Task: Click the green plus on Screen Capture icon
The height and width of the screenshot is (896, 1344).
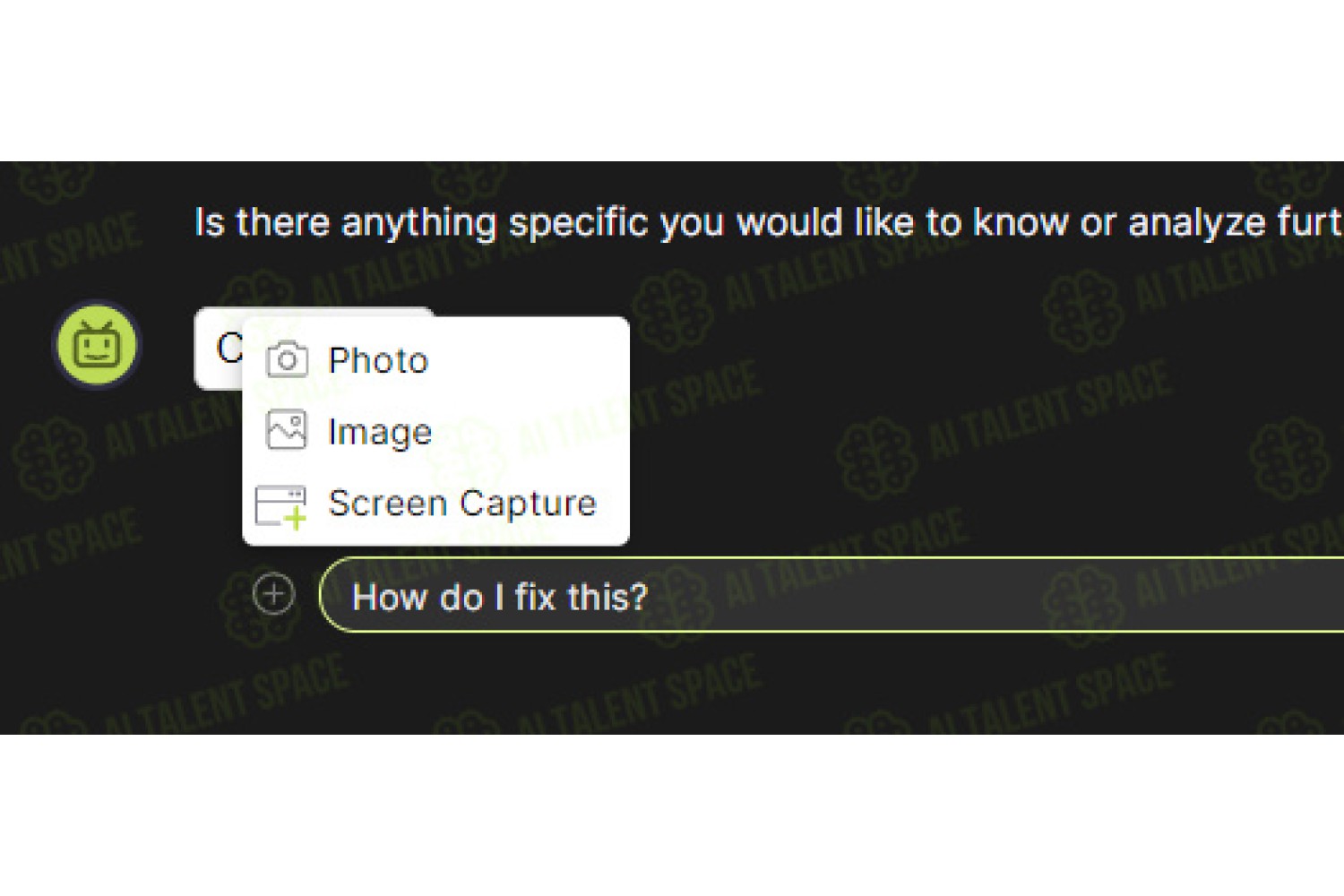Action: 295,519
